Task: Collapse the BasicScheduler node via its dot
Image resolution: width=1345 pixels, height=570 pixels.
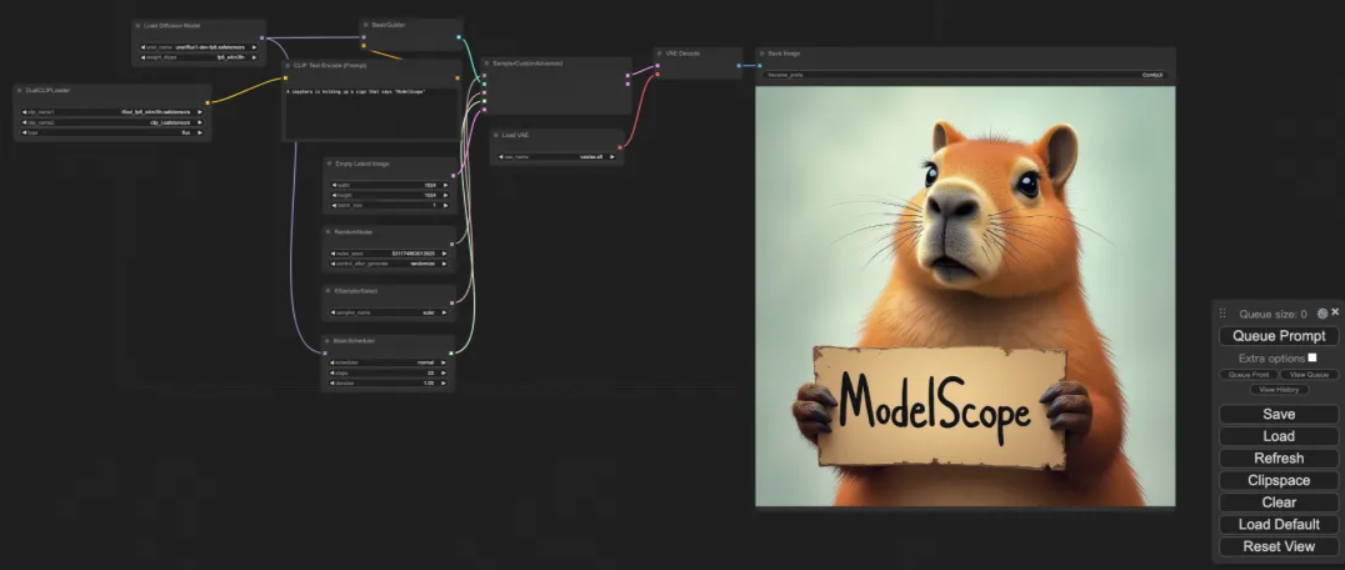Action: 327,341
